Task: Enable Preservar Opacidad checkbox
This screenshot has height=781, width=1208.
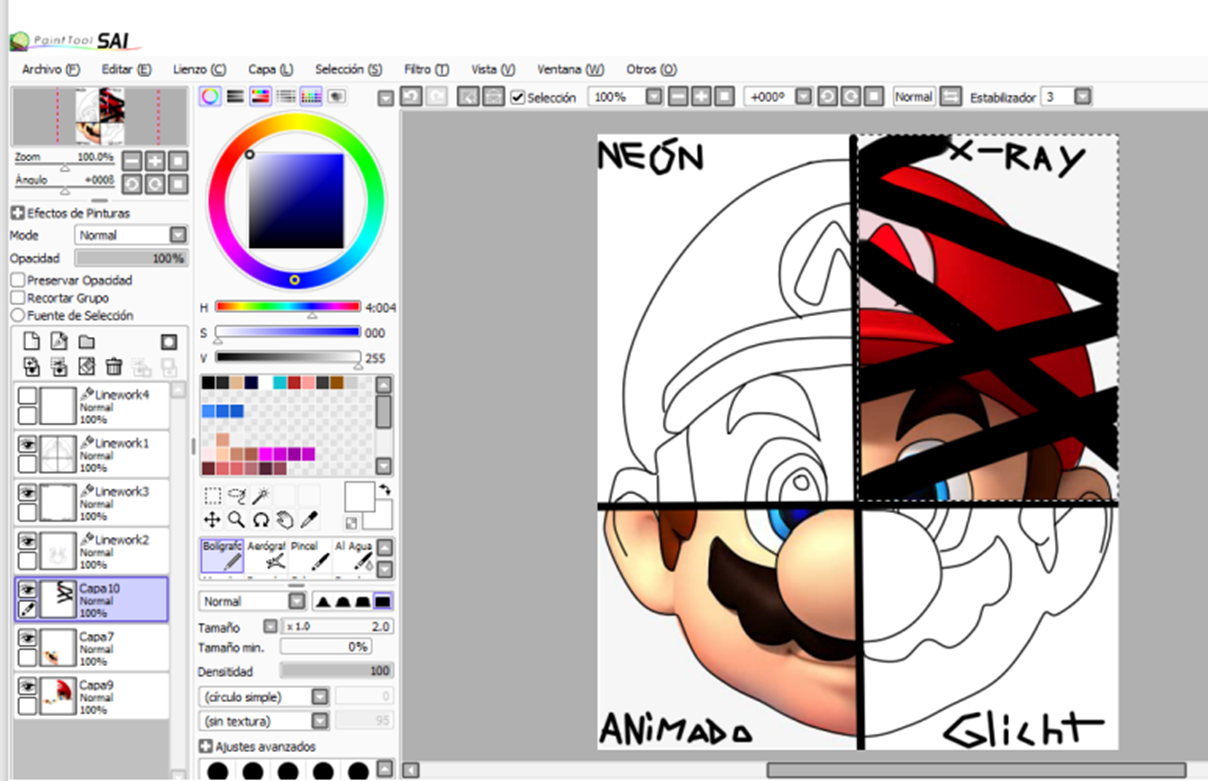Action: 18,281
